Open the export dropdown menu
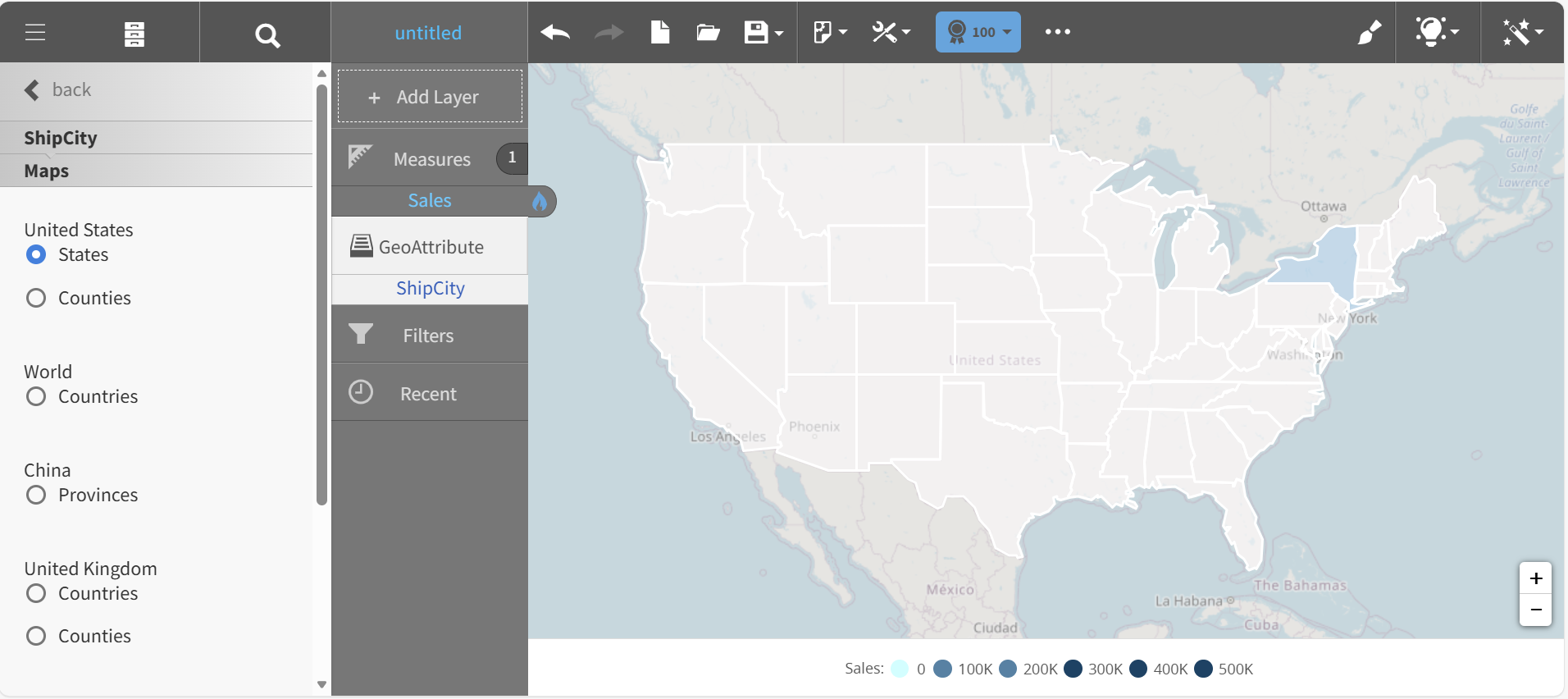This screenshot has width=1568, height=699. pyautogui.click(x=830, y=33)
